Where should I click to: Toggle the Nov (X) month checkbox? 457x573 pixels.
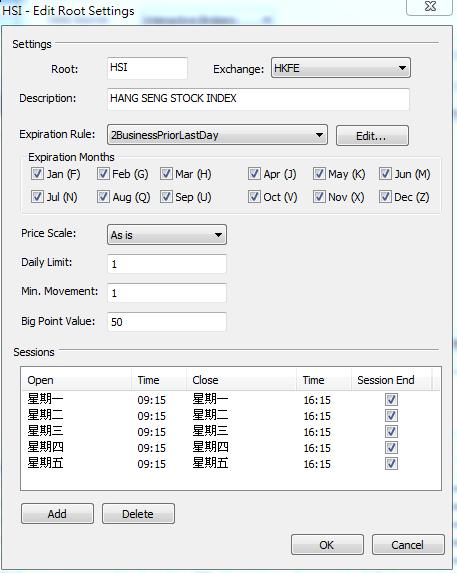point(319,197)
